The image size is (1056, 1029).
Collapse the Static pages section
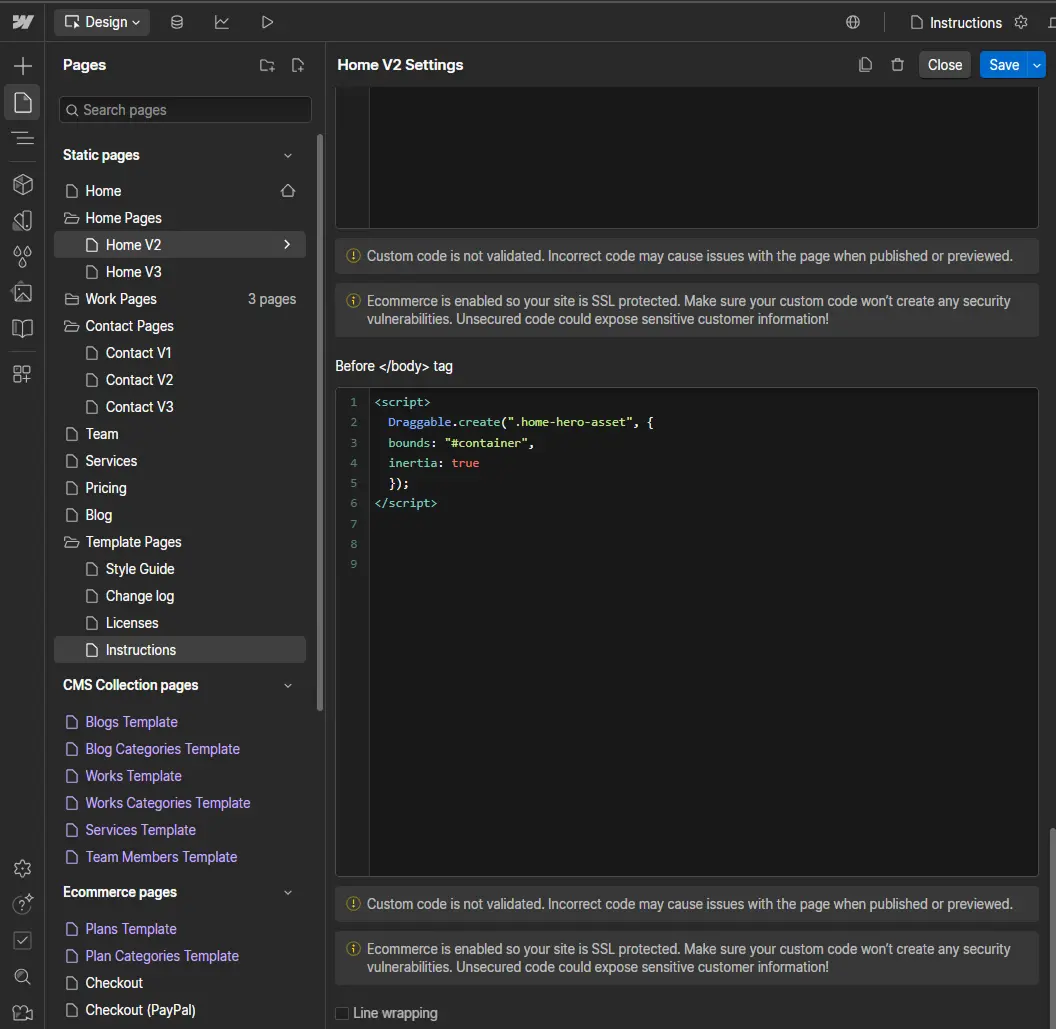click(288, 156)
